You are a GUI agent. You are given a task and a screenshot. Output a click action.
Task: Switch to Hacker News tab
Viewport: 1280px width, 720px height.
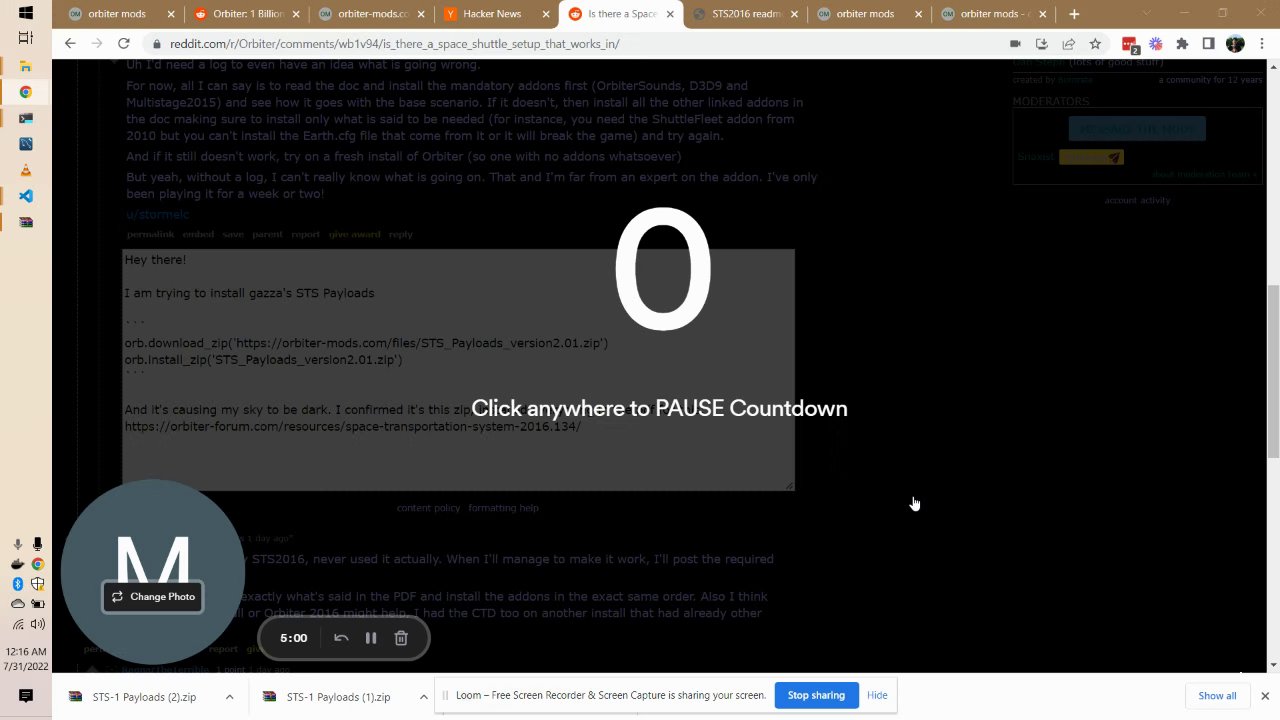pos(497,14)
